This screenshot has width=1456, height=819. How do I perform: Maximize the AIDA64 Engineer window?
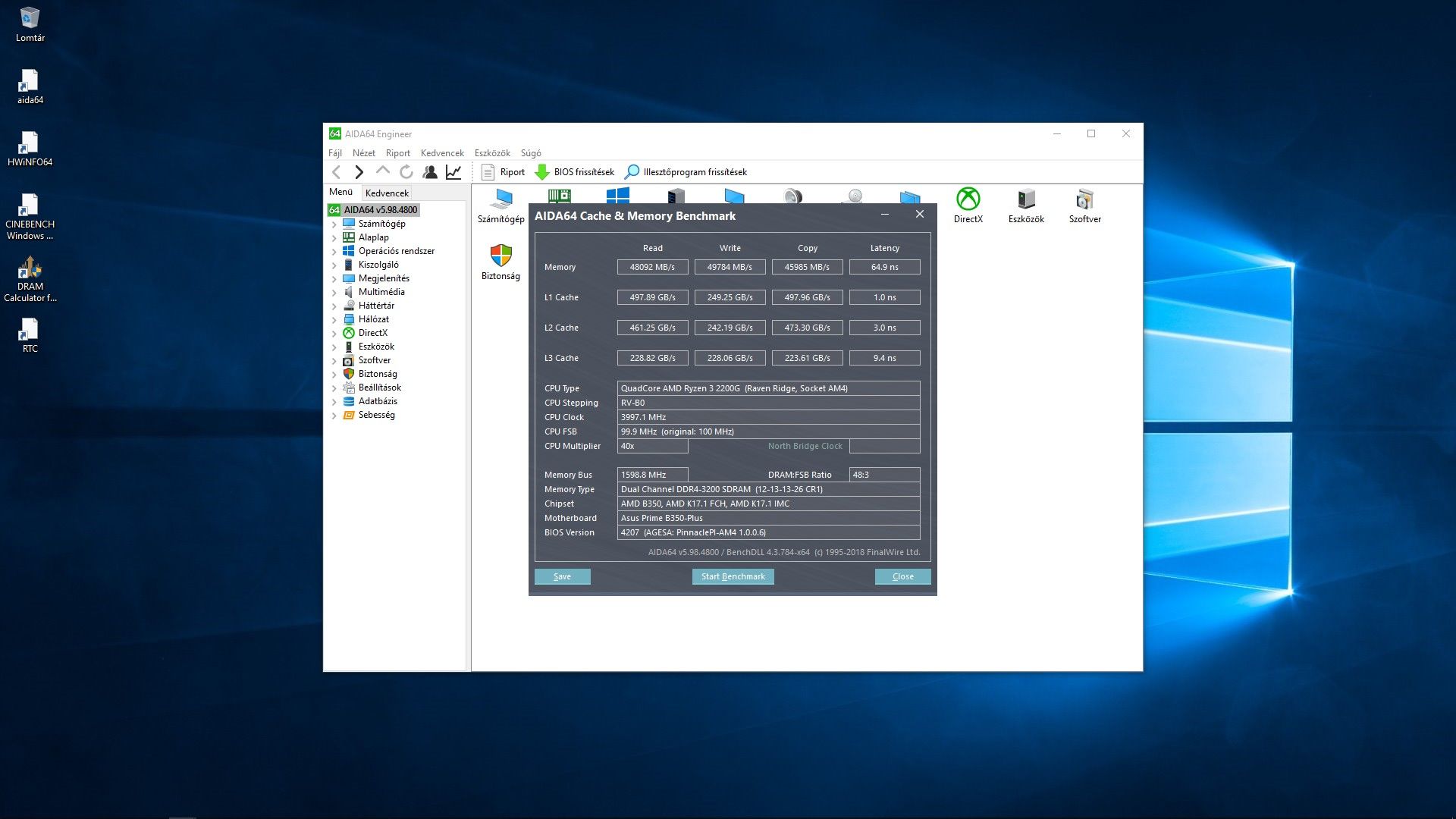(x=1091, y=134)
